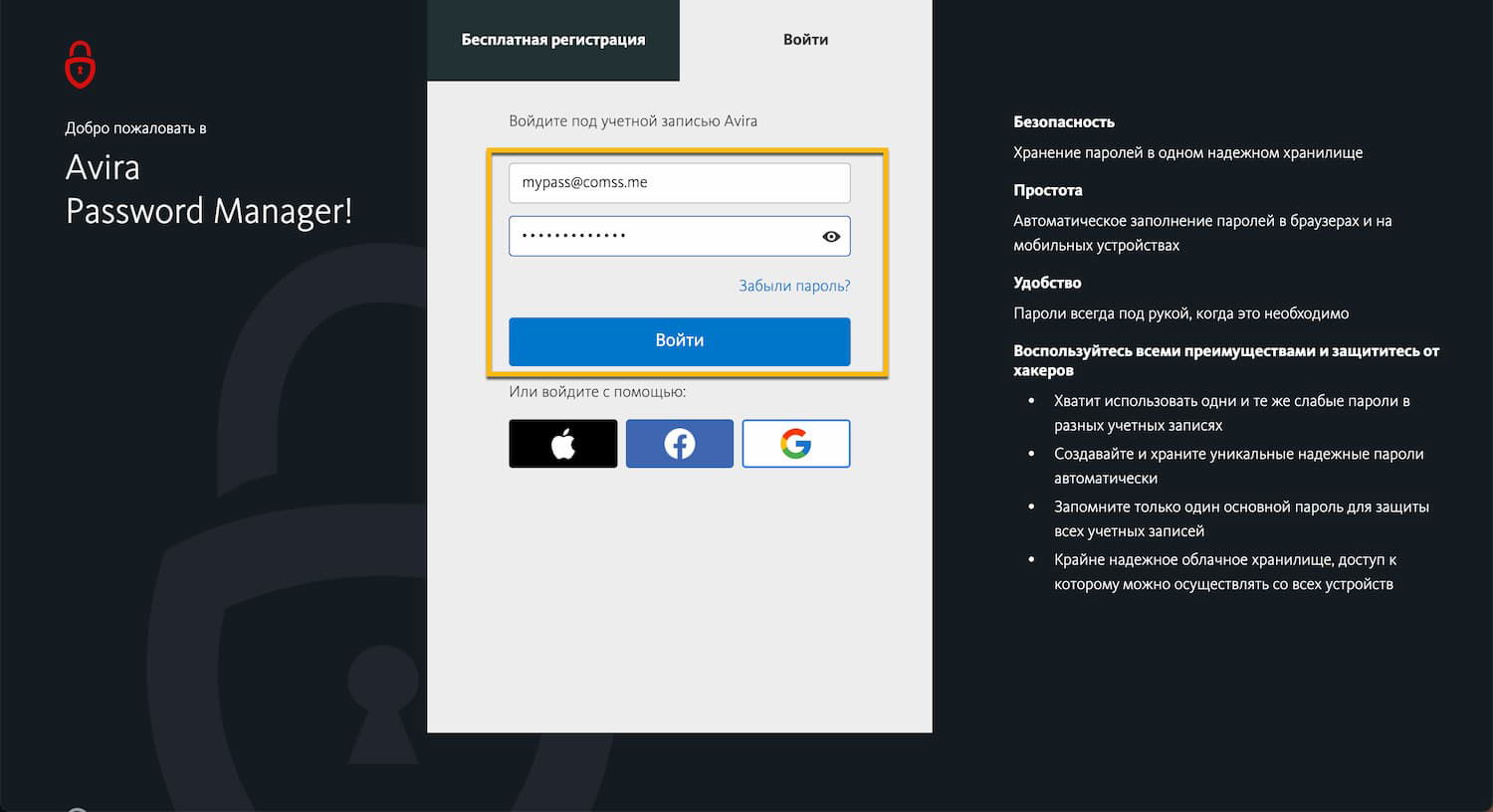
Task: Sign in with Apple icon button
Action: coord(563,444)
